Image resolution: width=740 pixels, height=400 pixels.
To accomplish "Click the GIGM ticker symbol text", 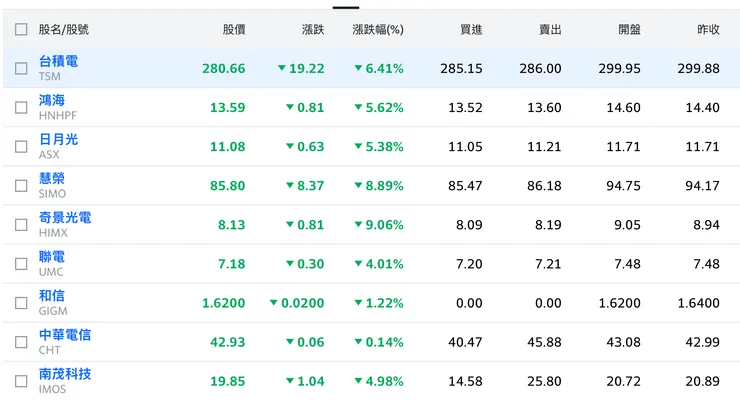I will coord(53,311).
